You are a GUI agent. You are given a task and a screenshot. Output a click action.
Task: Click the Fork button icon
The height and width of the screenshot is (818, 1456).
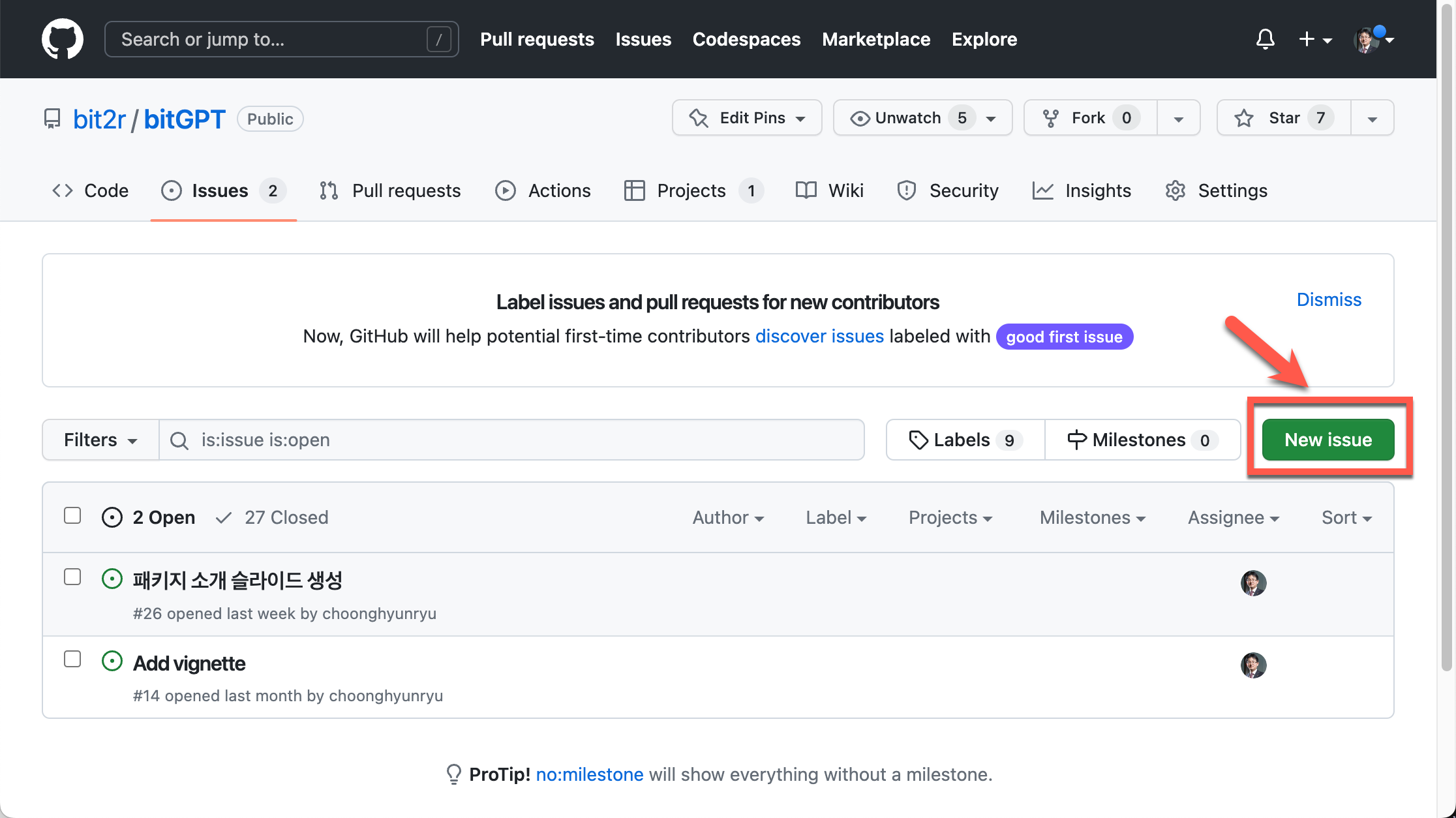1051,118
